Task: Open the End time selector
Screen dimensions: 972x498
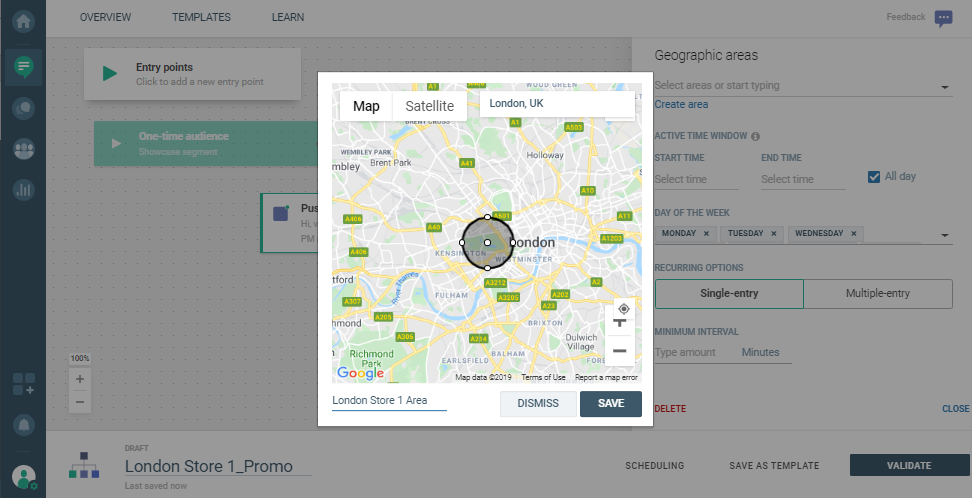Action: 803,179
